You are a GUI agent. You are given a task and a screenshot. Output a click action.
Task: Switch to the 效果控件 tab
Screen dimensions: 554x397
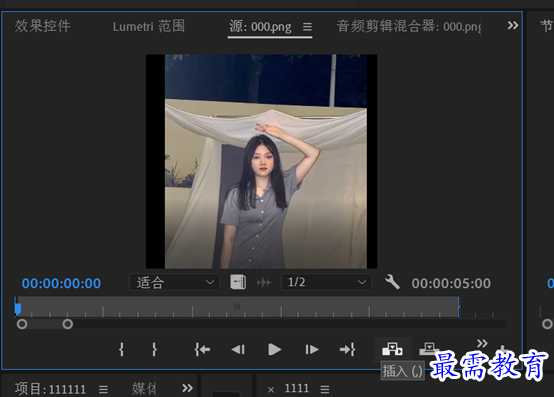(43, 26)
